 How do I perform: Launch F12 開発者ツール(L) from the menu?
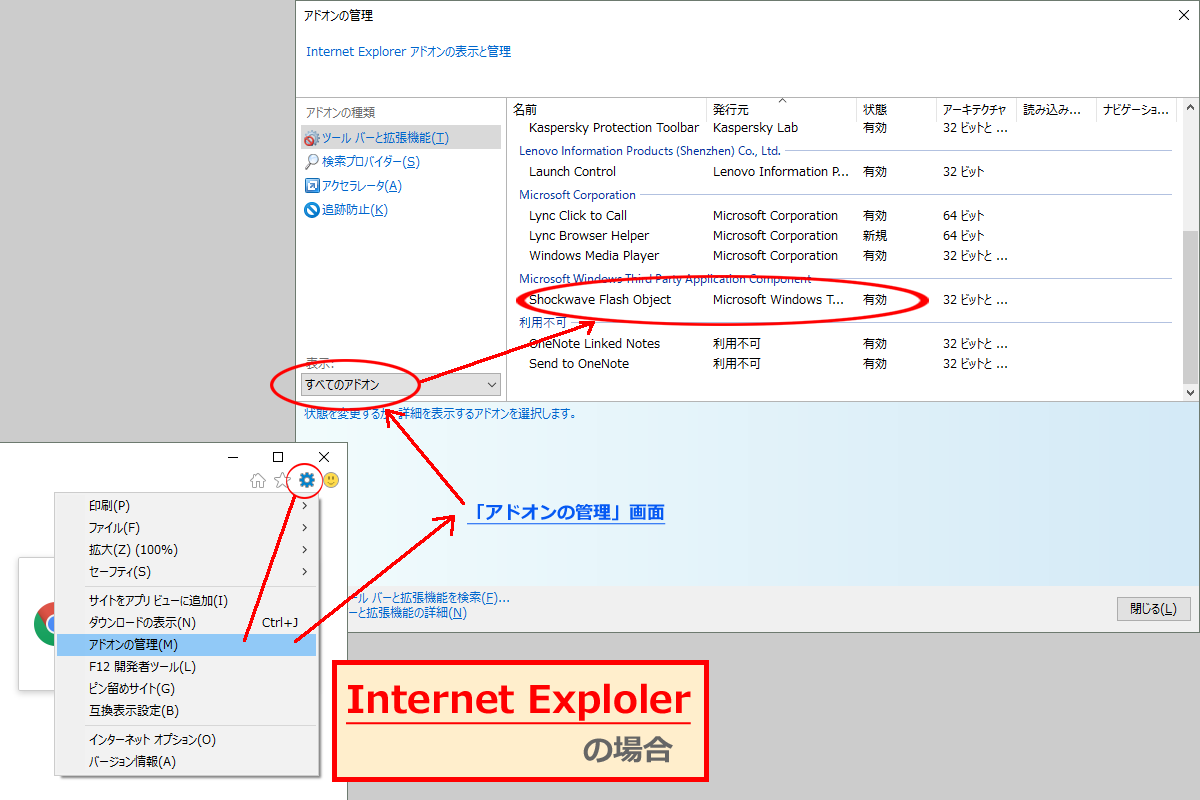pos(186,667)
